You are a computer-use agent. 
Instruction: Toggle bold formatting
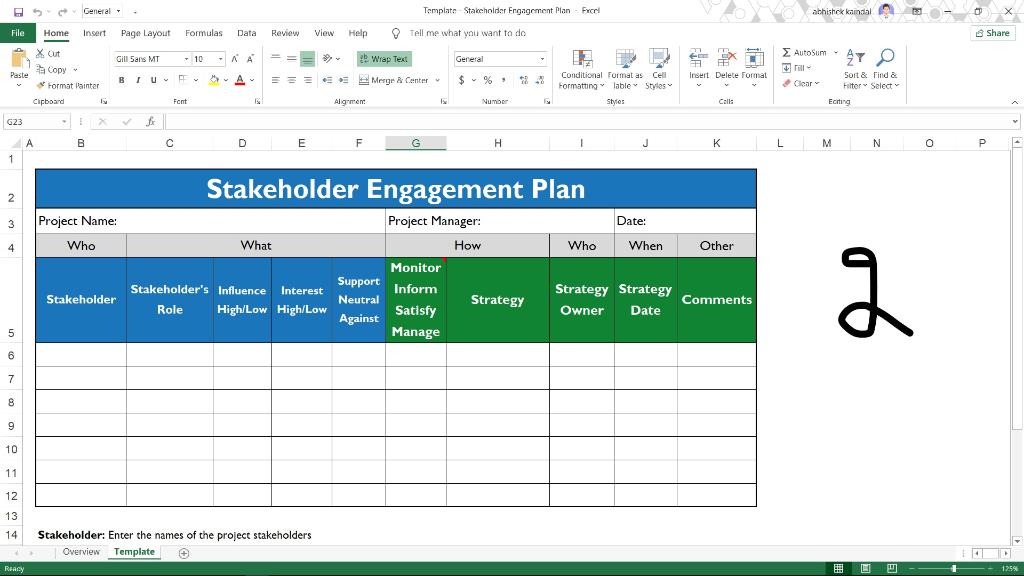click(119, 78)
